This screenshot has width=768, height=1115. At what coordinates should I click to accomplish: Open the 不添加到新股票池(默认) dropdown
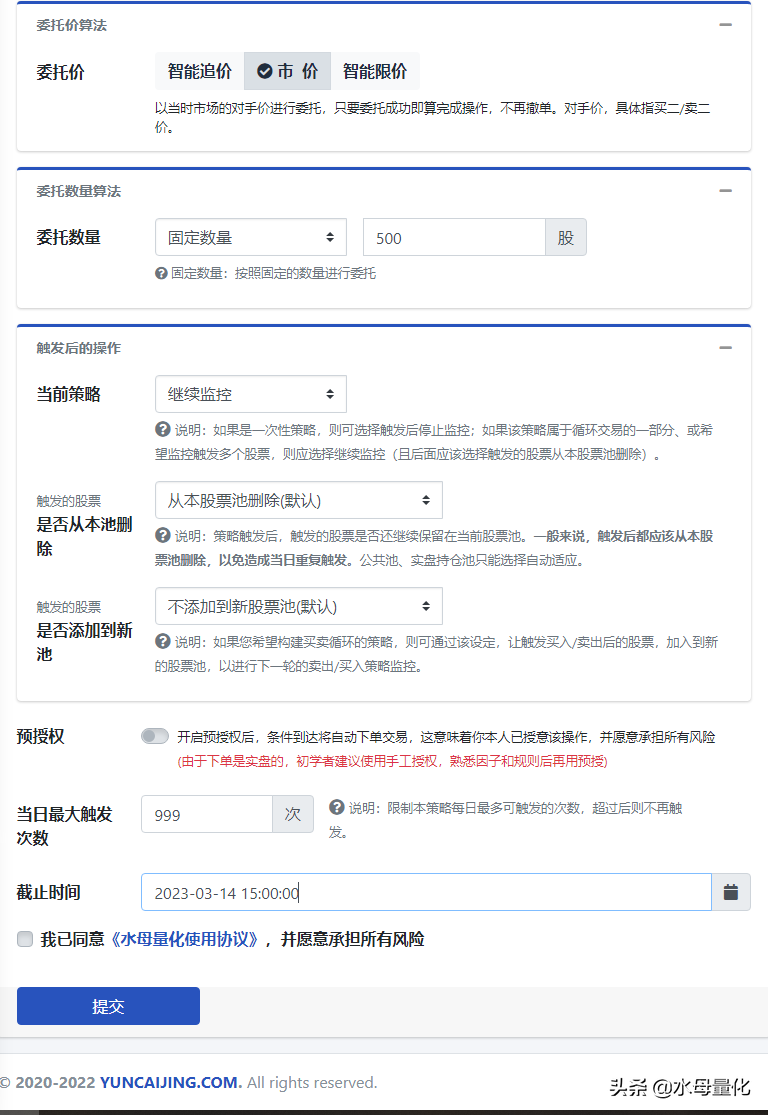click(299, 606)
